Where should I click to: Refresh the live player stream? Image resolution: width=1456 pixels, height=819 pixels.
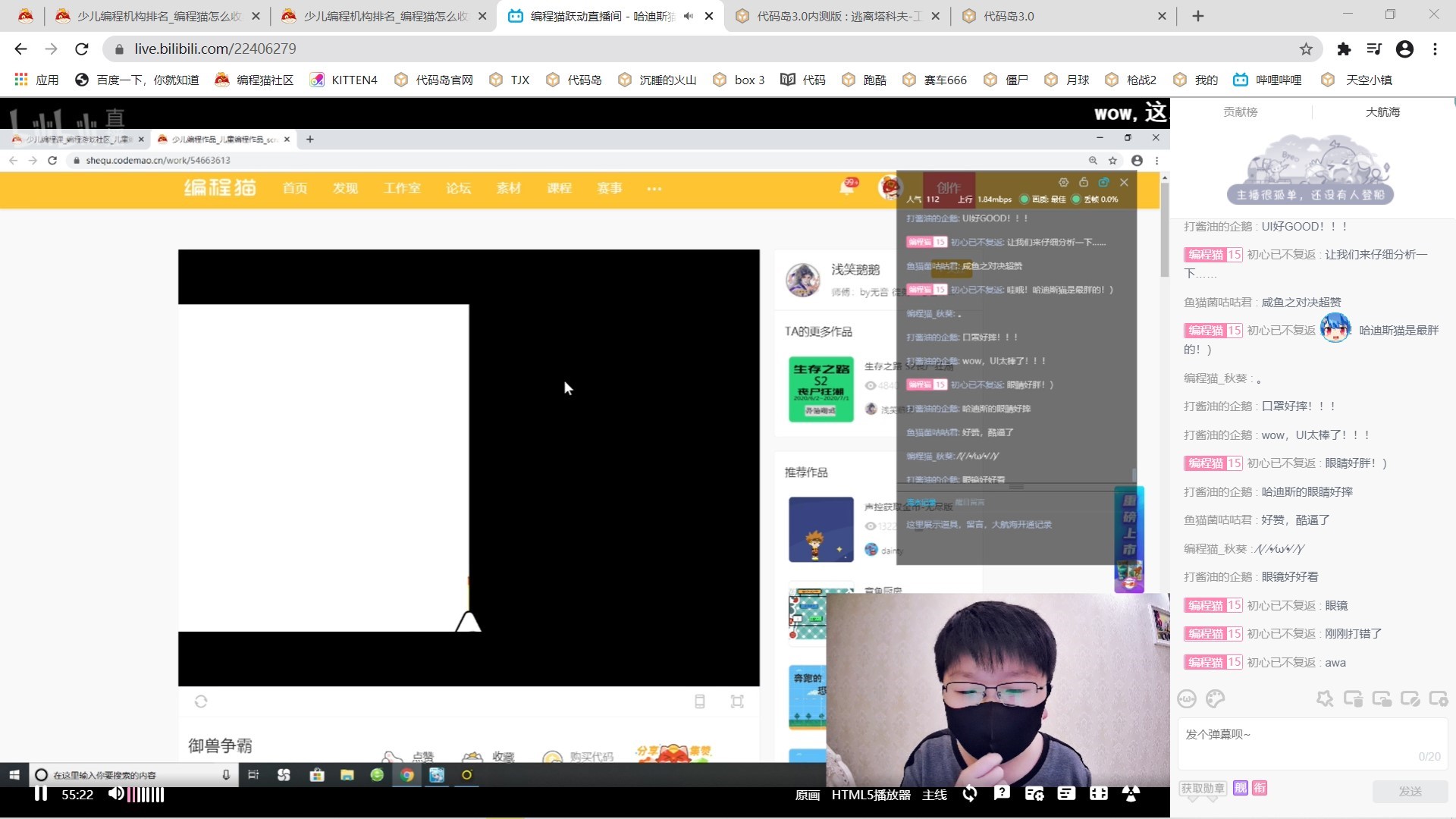click(x=969, y=794)
